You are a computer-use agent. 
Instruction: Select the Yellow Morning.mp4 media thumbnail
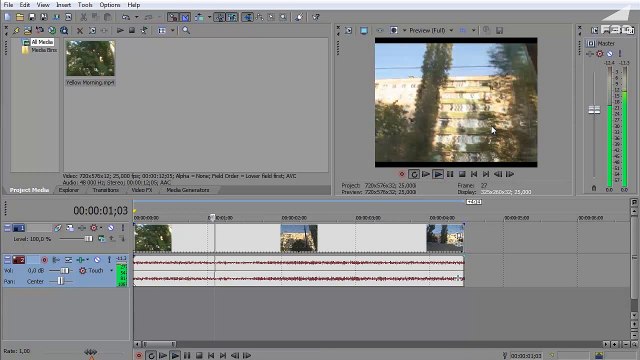(x=91, y=58)
